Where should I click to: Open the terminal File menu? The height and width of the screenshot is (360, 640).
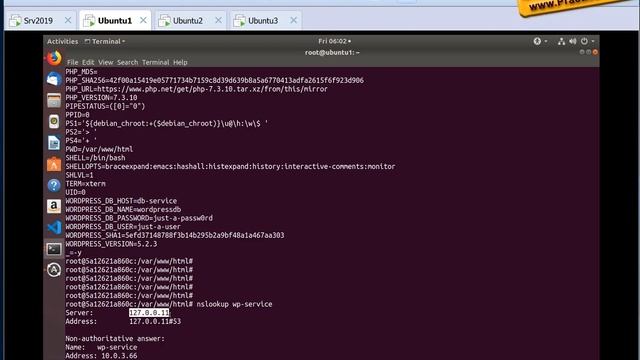coord(72,62)
